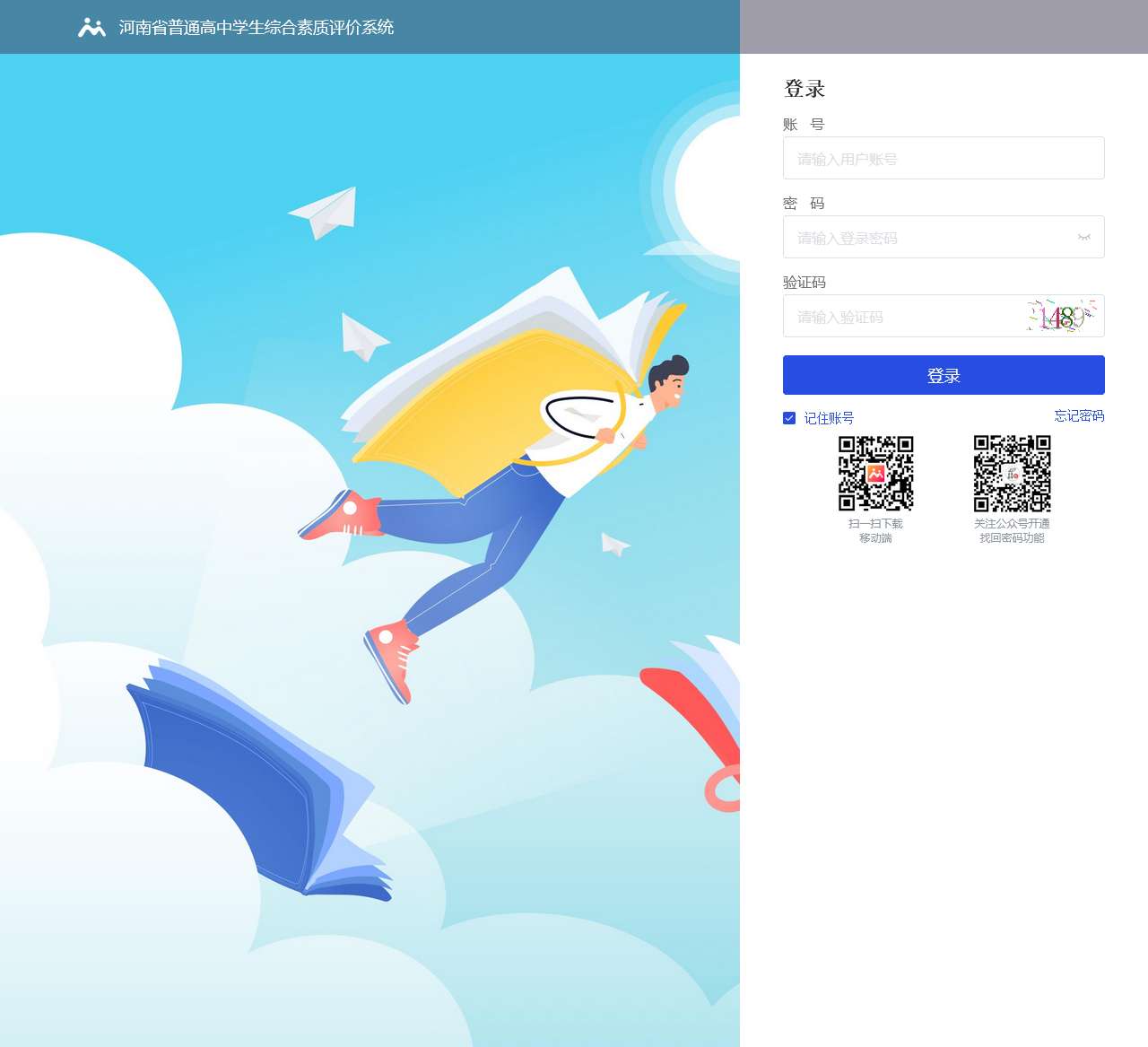Viewport: 1148px width, 1047px height.
Task: Click the 登录 page heading
Action: [804, 88]
